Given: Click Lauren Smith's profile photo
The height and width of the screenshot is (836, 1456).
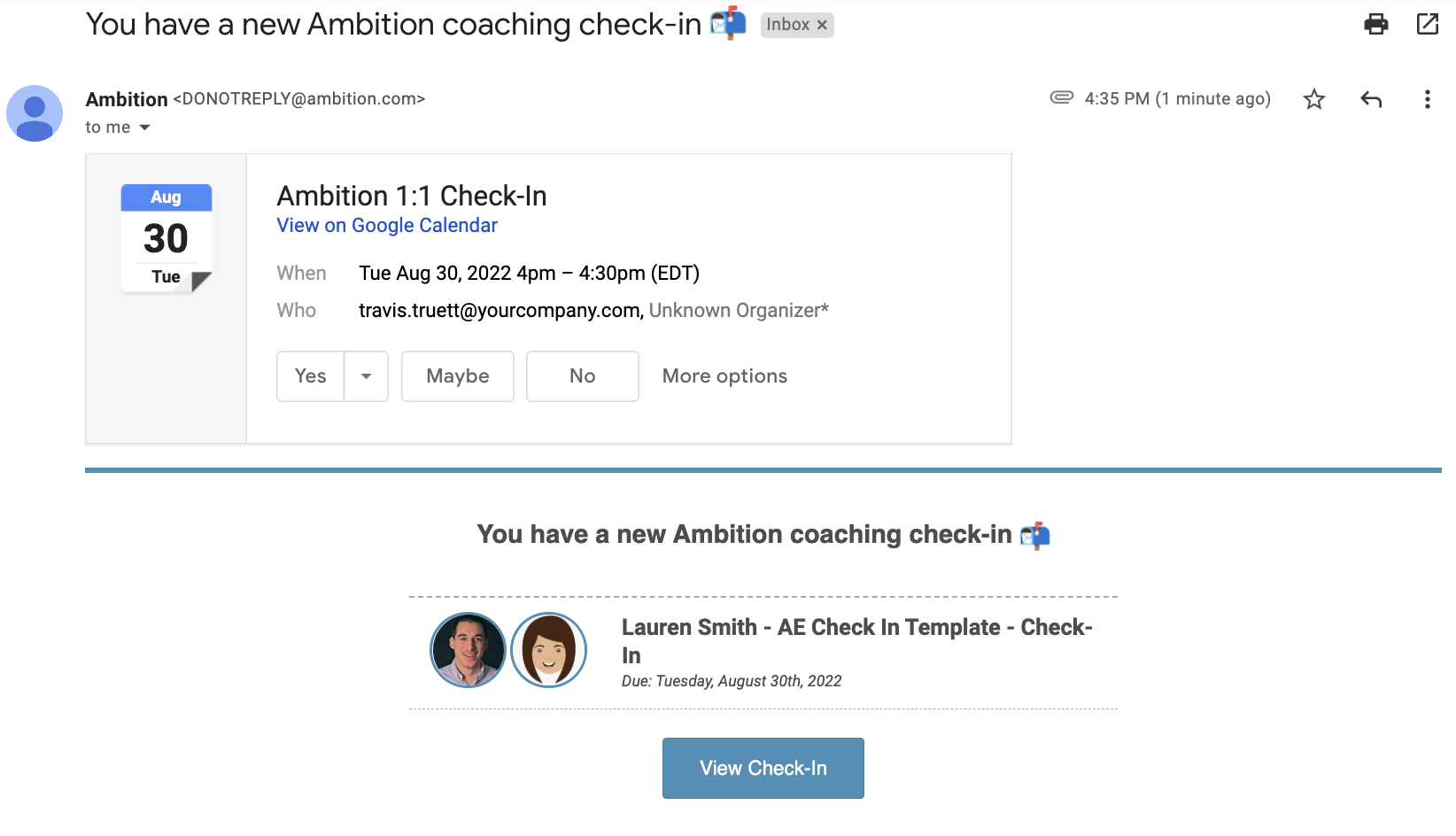Looking at the screenshot, I should tap(548, 649).
